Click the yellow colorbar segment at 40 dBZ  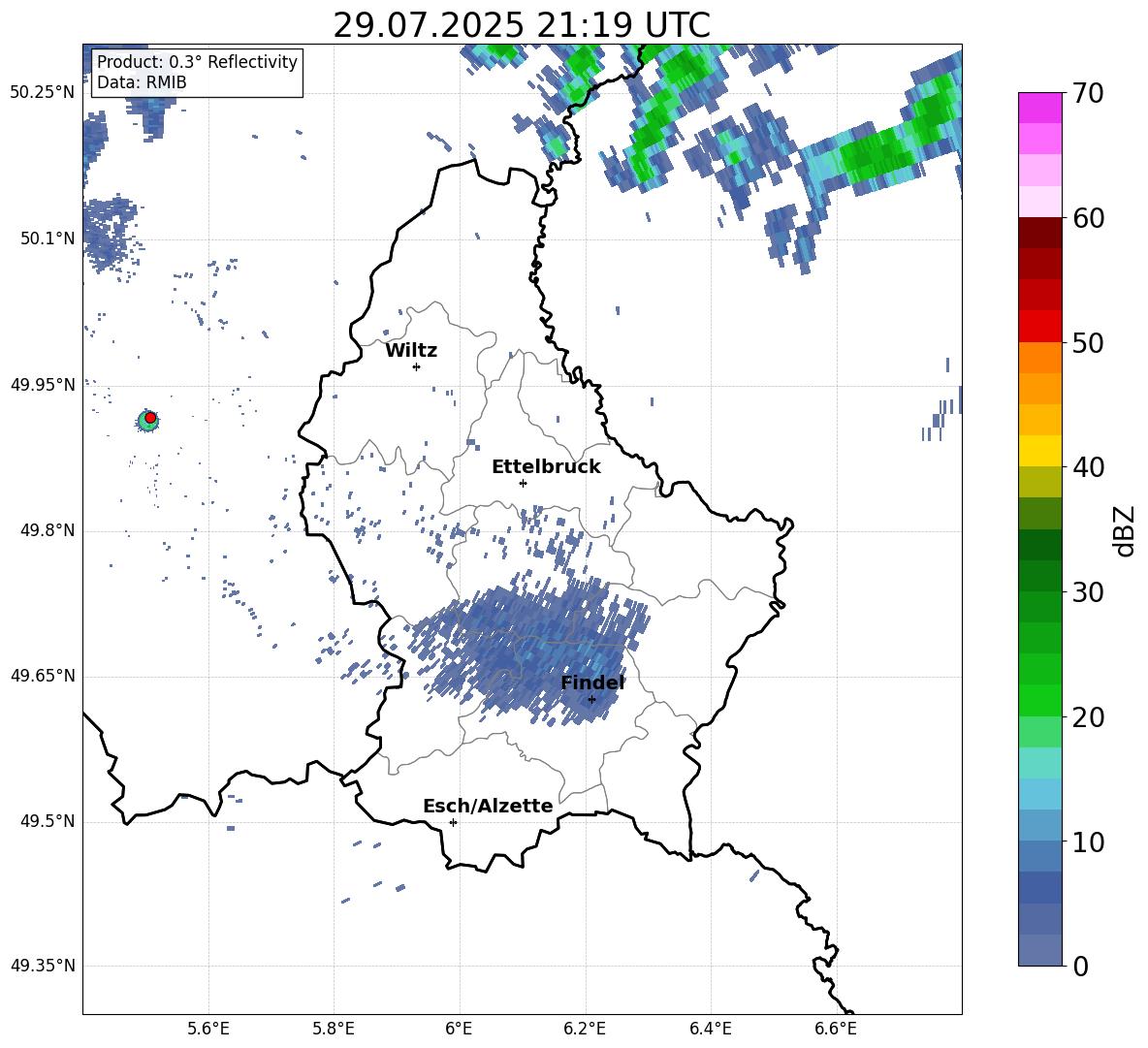[1039, 451]
